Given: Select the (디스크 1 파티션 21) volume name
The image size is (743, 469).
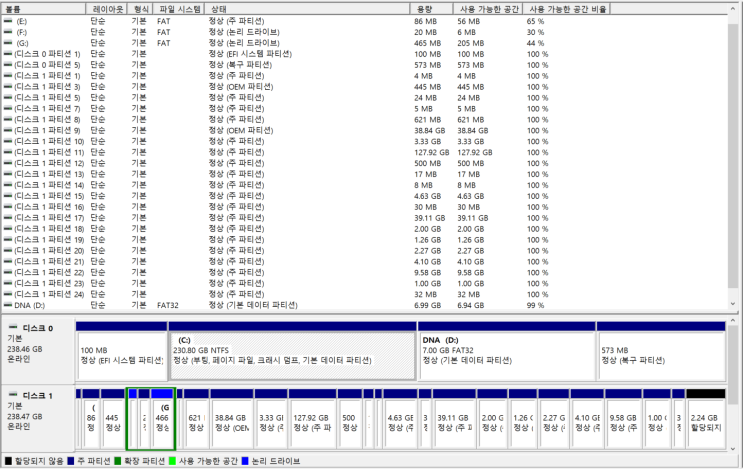Looking at the screenshot, I should [49, 261].
